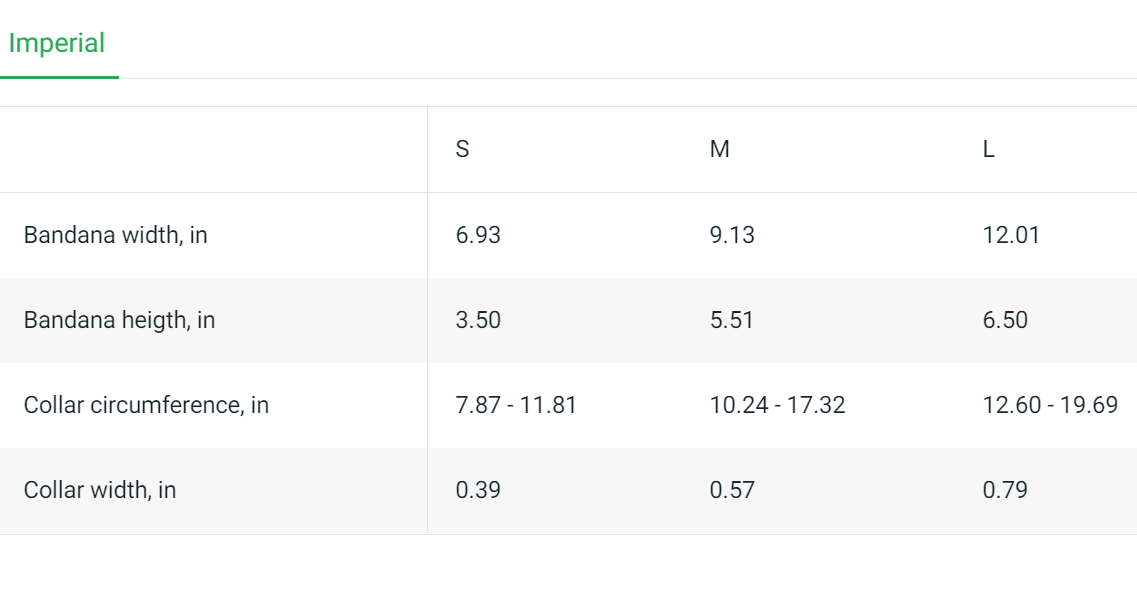Viewport: 1137px width, 593px height.
Task: Click the M size column header
Action: (x=719, y=150)
